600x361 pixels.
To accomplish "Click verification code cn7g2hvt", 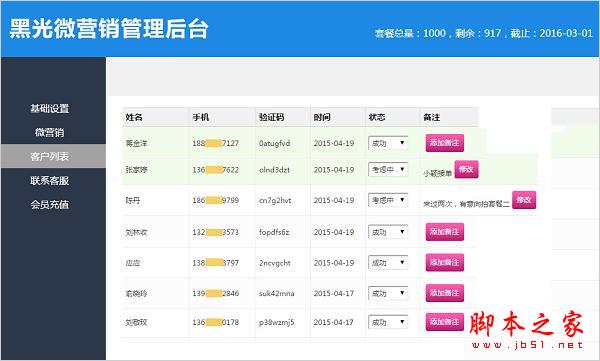I will [275, 201].
